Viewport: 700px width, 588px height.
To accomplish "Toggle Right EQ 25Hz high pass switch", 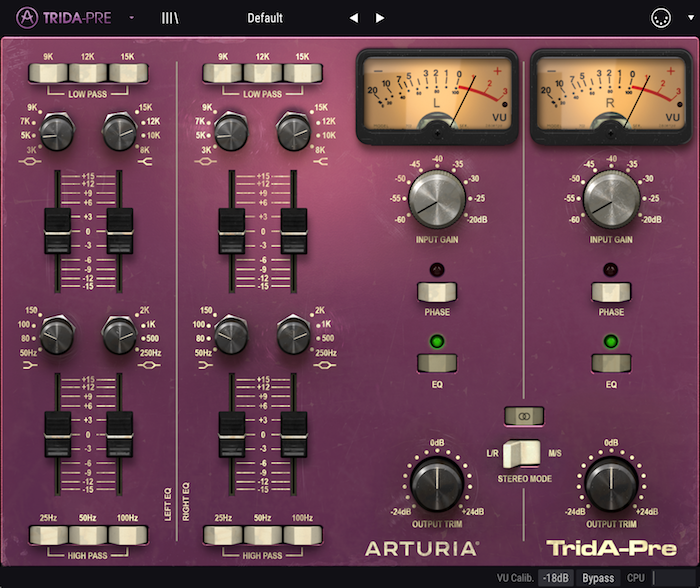I will [x=223, y=535].
